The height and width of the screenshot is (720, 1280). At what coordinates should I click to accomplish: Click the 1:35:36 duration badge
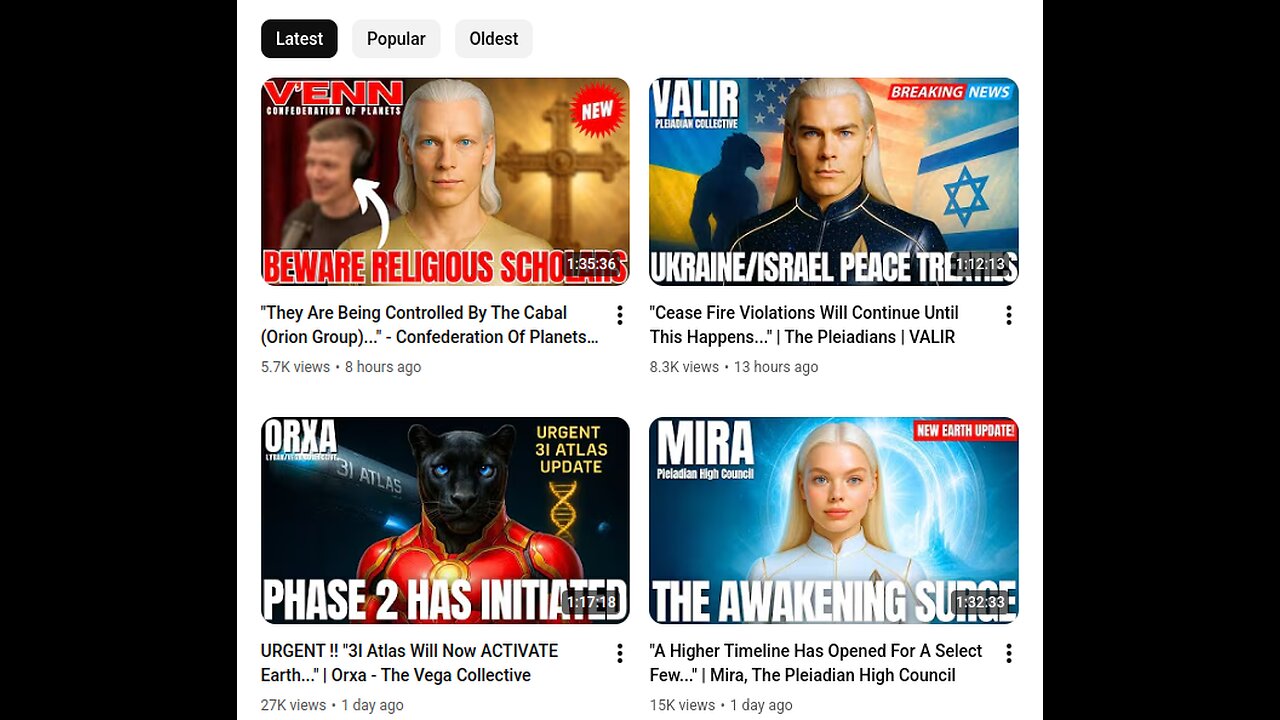(594, 265)
